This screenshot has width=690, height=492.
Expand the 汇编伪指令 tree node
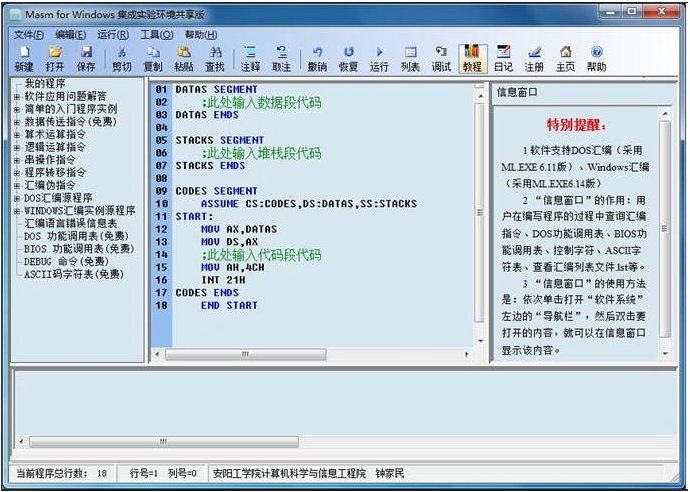pyautogui.click(x=17, y=186)
